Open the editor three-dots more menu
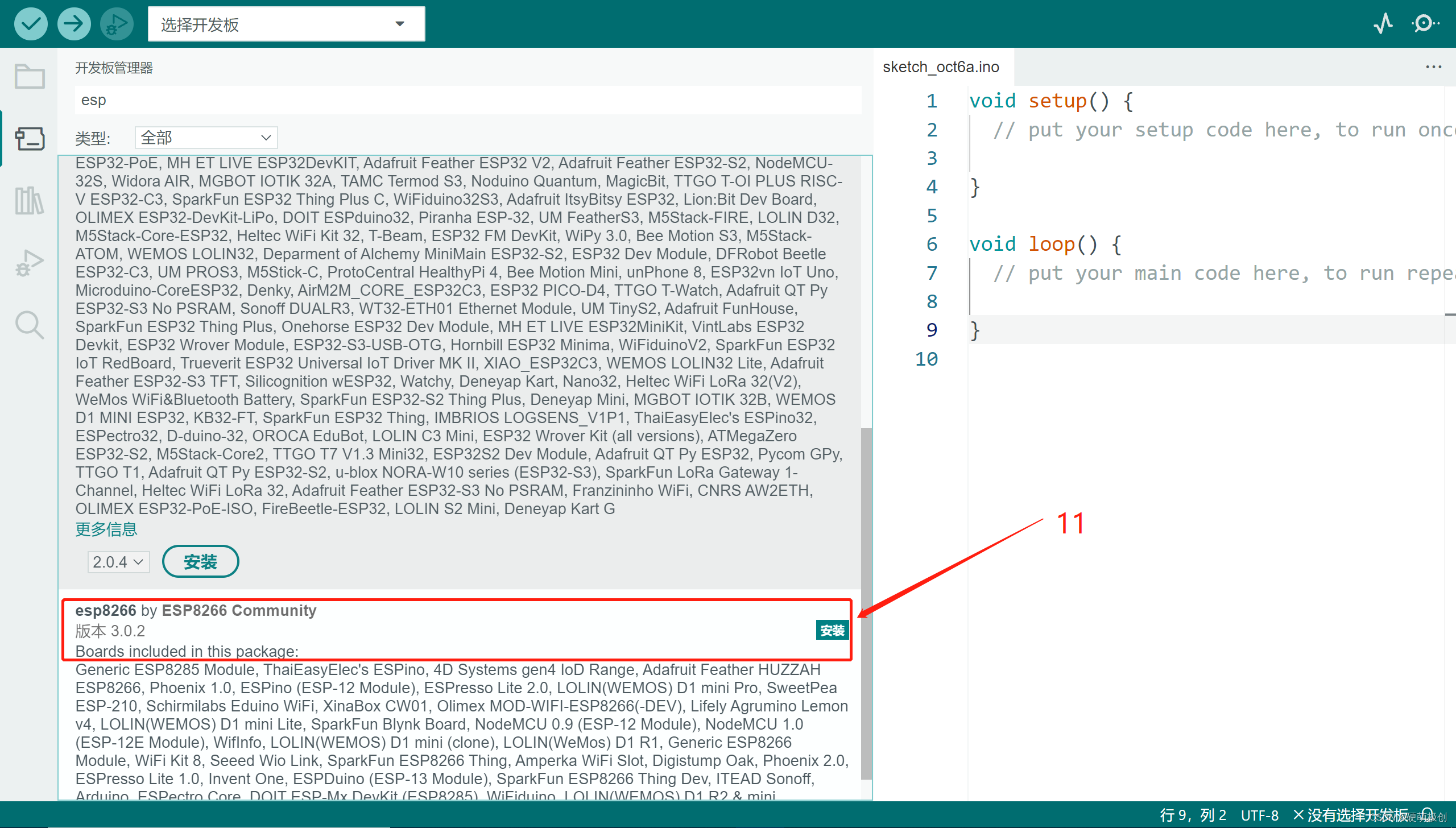This screenshot has width=1456, height=828. point(1433,67)
